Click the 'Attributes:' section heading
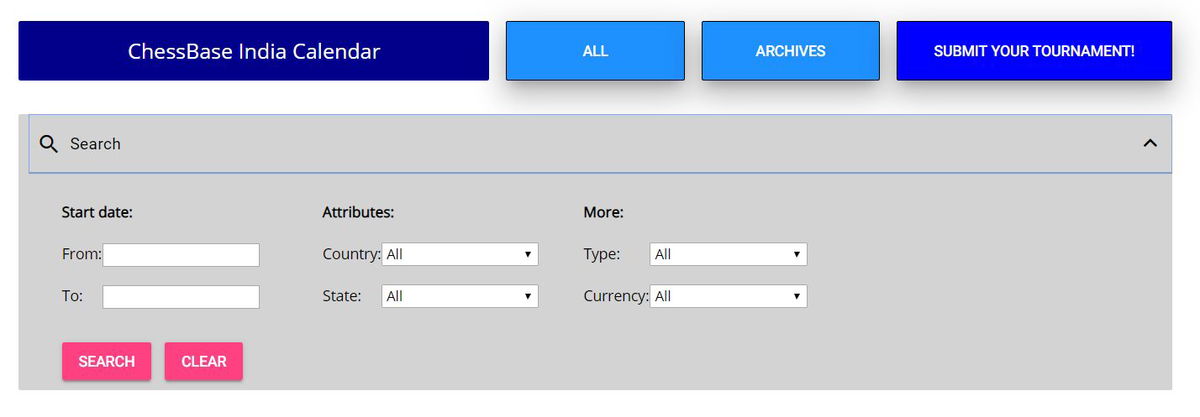The height and width of the screenshot is (417, 1200). point(358,212)
